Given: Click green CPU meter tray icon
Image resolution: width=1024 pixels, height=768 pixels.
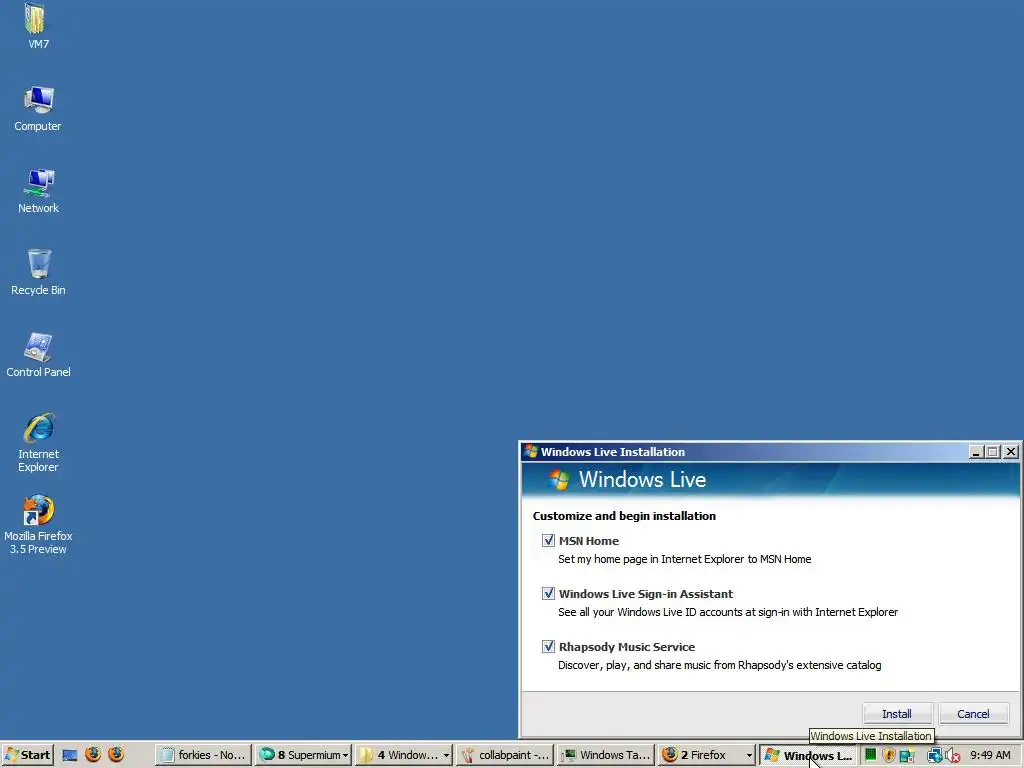Looking at the screenshot, I should coord(870,755).
